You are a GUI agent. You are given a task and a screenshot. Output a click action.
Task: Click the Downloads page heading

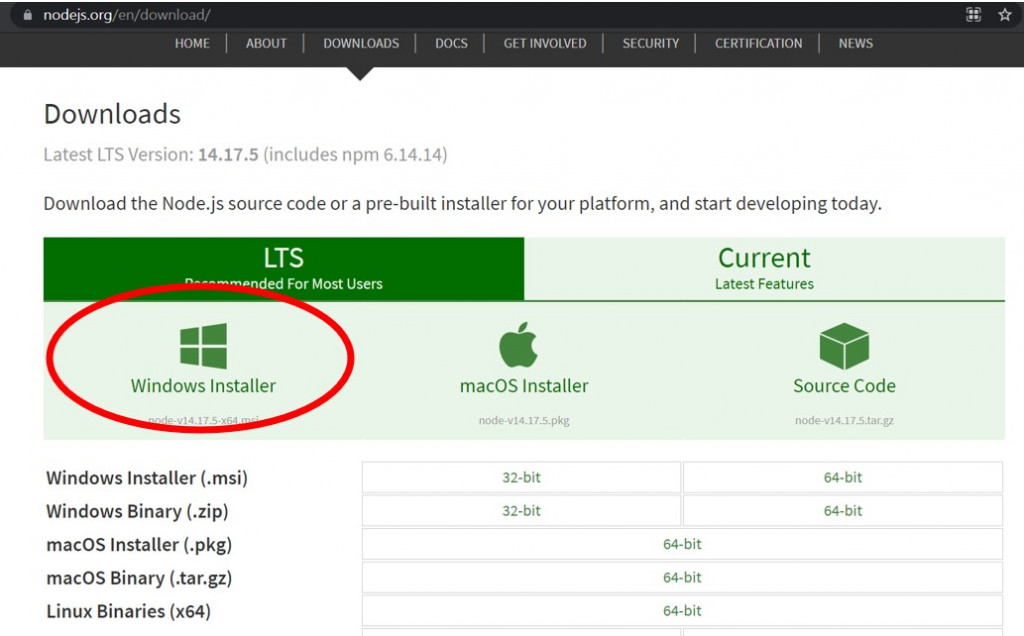pyautogui.click(x=112, y=114)
